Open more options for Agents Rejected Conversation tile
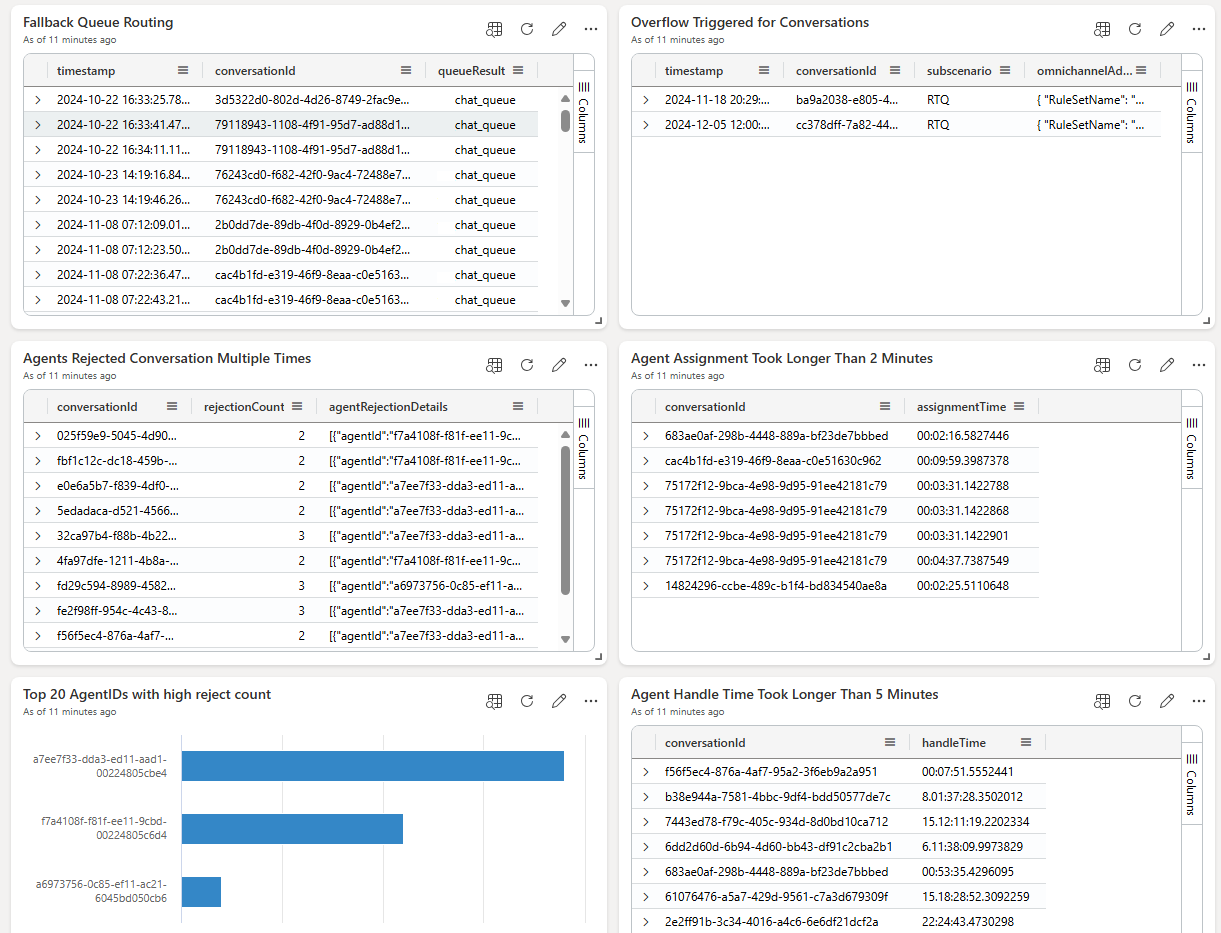The image size is (1221, 933). click(x=591, y=365)
